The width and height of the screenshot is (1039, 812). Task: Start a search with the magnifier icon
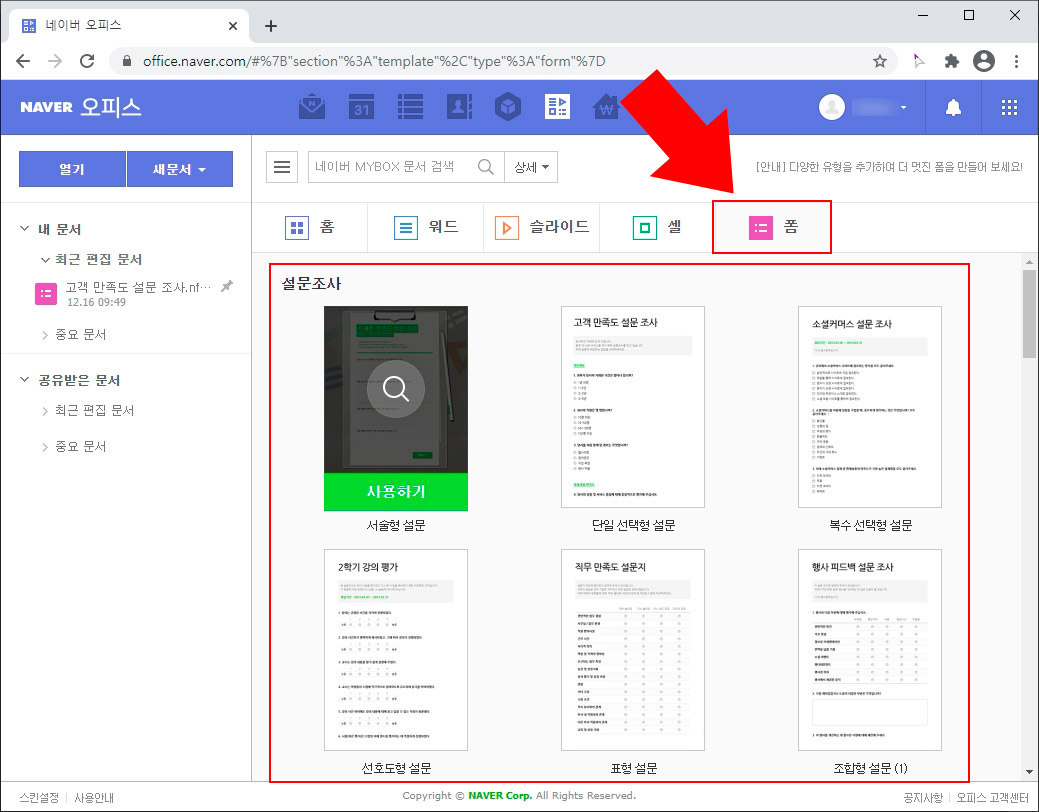(486, 167)
